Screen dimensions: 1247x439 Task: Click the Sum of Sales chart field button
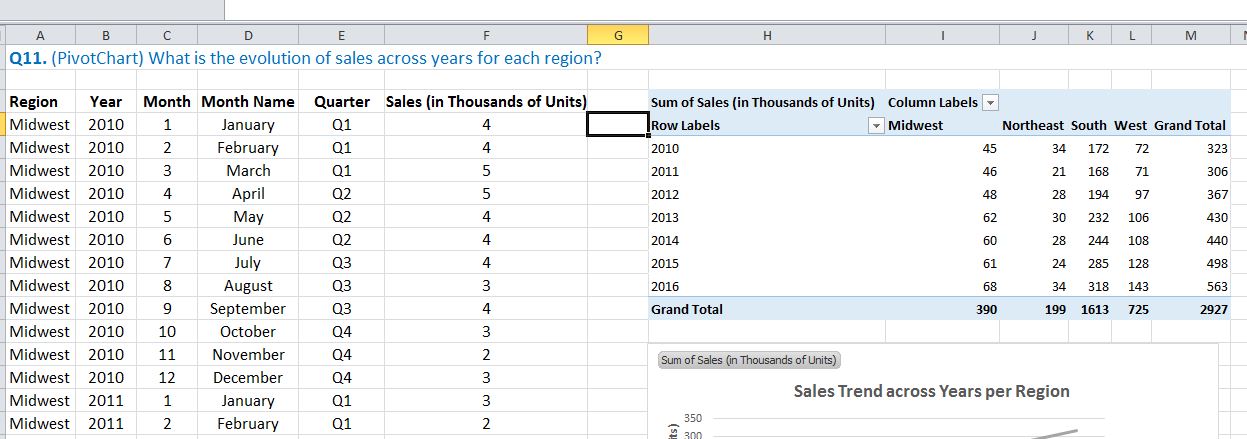(x=749, y=360)
